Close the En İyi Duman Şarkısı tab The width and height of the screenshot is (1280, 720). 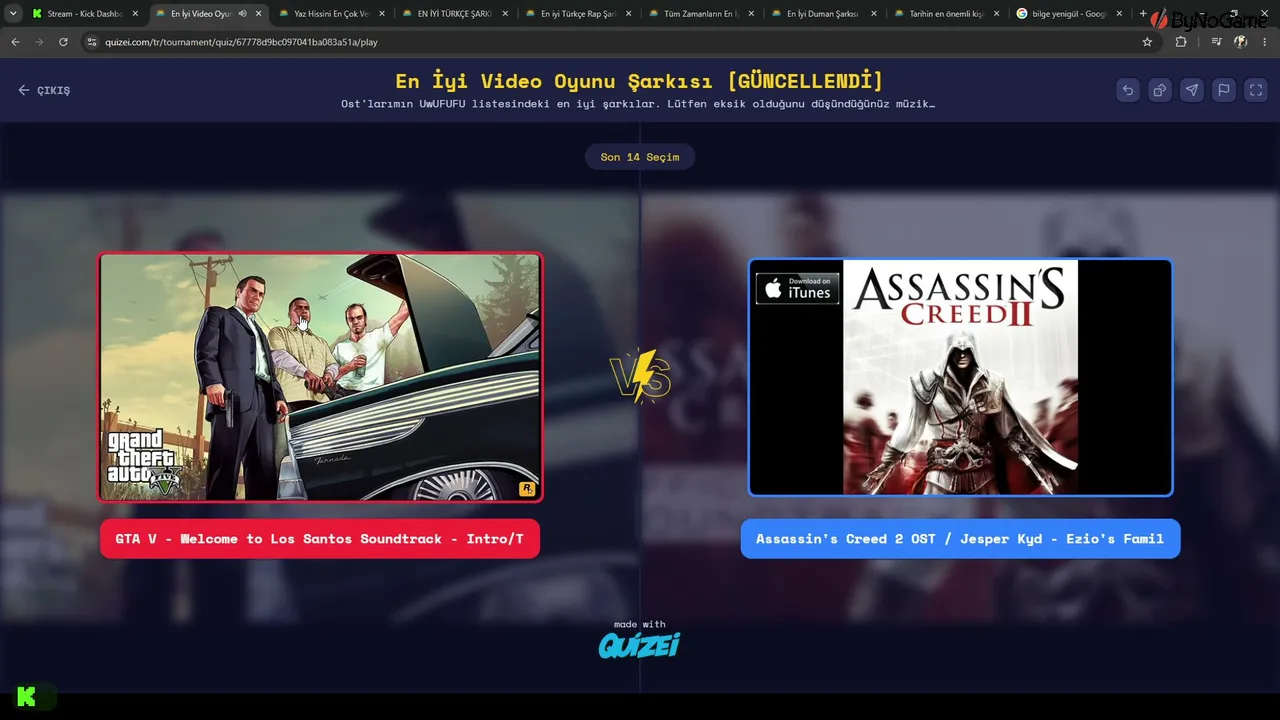coord(874,14)
